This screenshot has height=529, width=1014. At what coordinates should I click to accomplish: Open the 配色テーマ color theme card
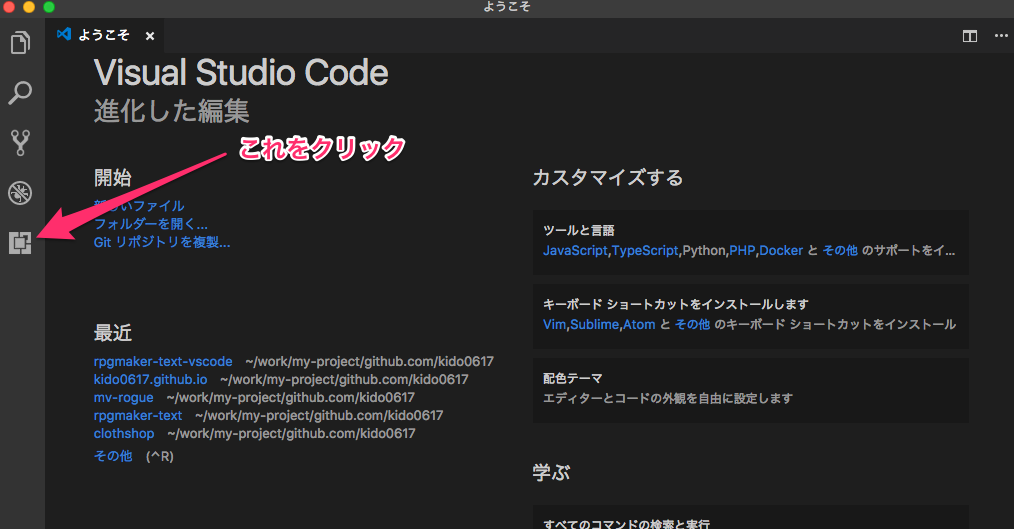point(750,390)
